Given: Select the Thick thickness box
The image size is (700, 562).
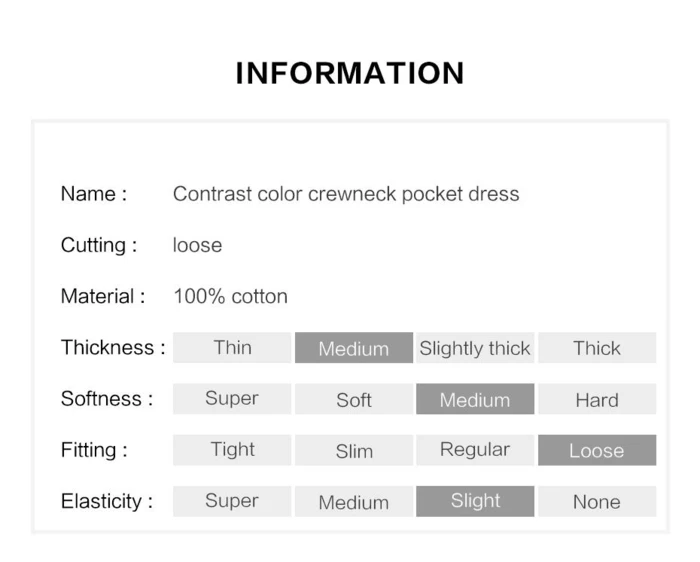Looking at the screenshot, I should [x=597, y=347].
